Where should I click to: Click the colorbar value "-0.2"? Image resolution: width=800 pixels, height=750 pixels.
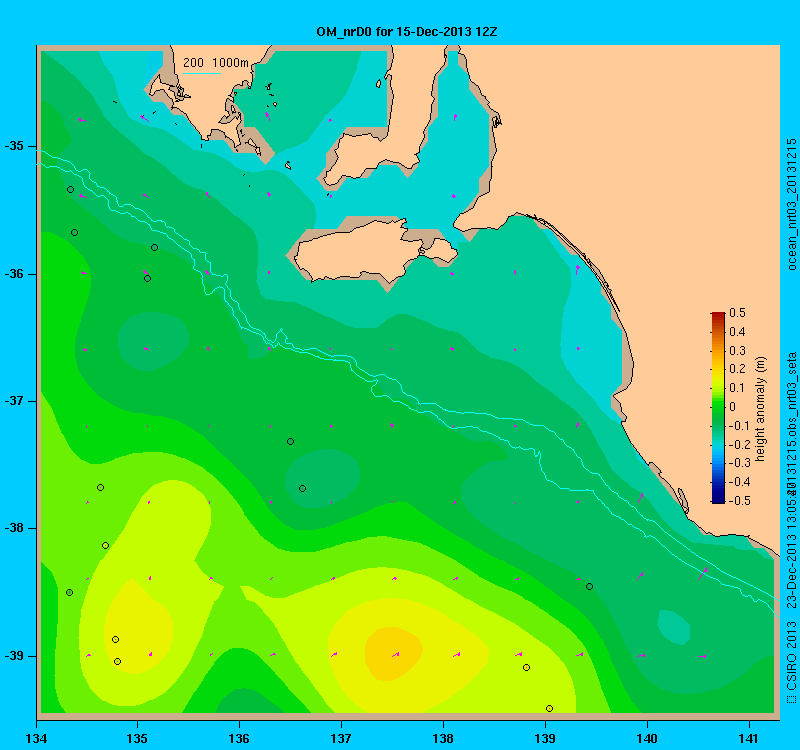click(x=739, y=444)
